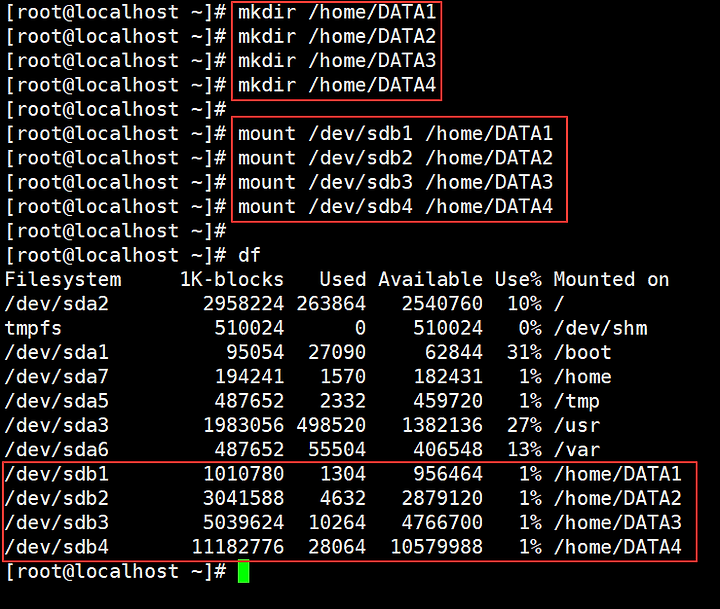720x609 pixels.
Task: Select the tmpfs filesystem entry
Action: [33, 328]
